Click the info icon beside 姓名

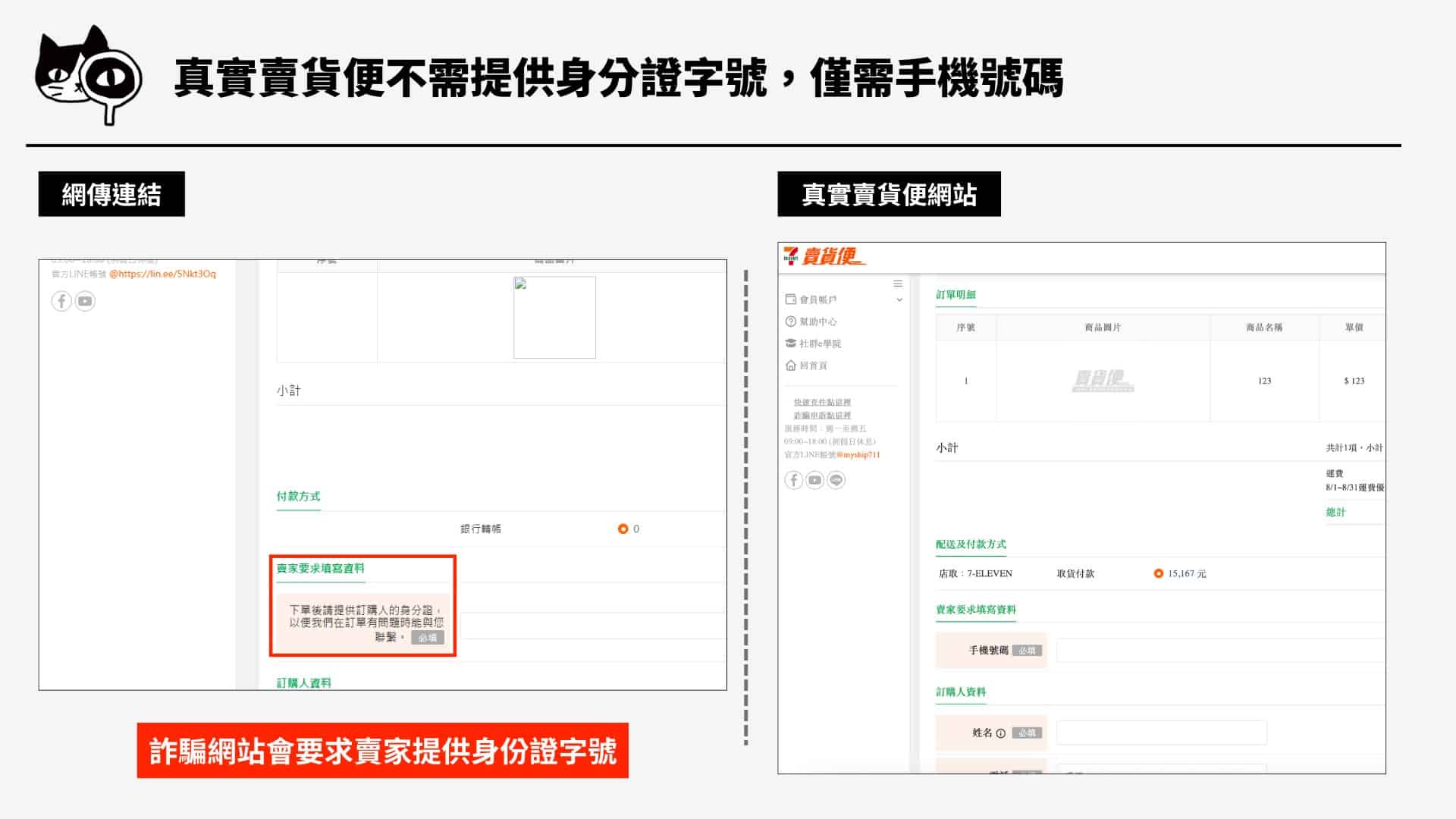[1000, 733]
